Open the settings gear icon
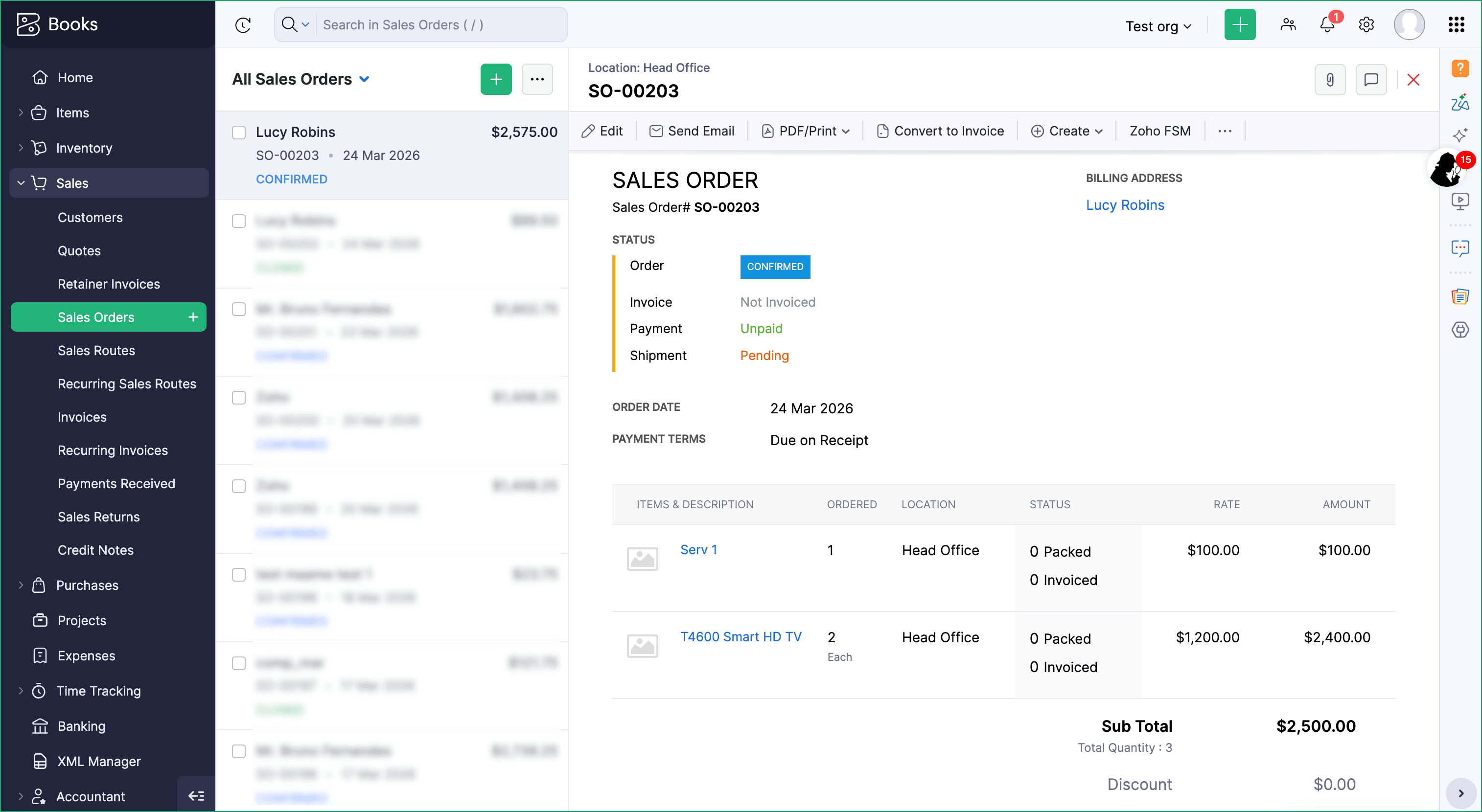 click(x=1366, y=25)
